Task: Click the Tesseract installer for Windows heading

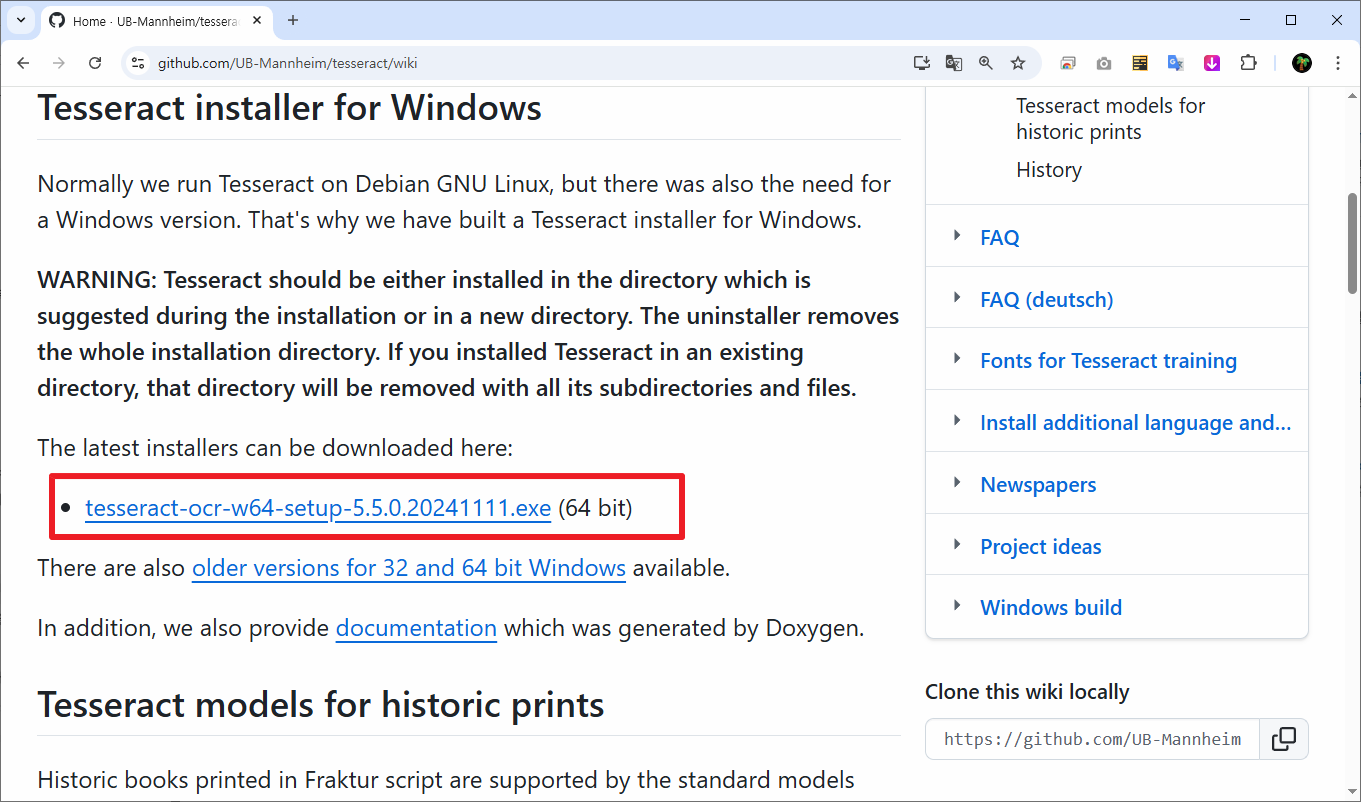Action: tap(290, 107)
